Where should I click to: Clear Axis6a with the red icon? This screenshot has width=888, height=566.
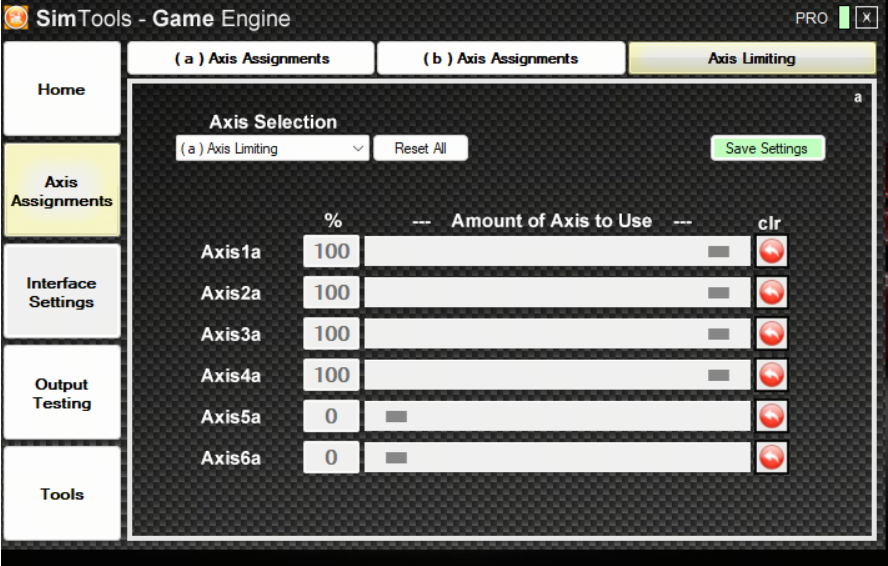click(771, 458)
